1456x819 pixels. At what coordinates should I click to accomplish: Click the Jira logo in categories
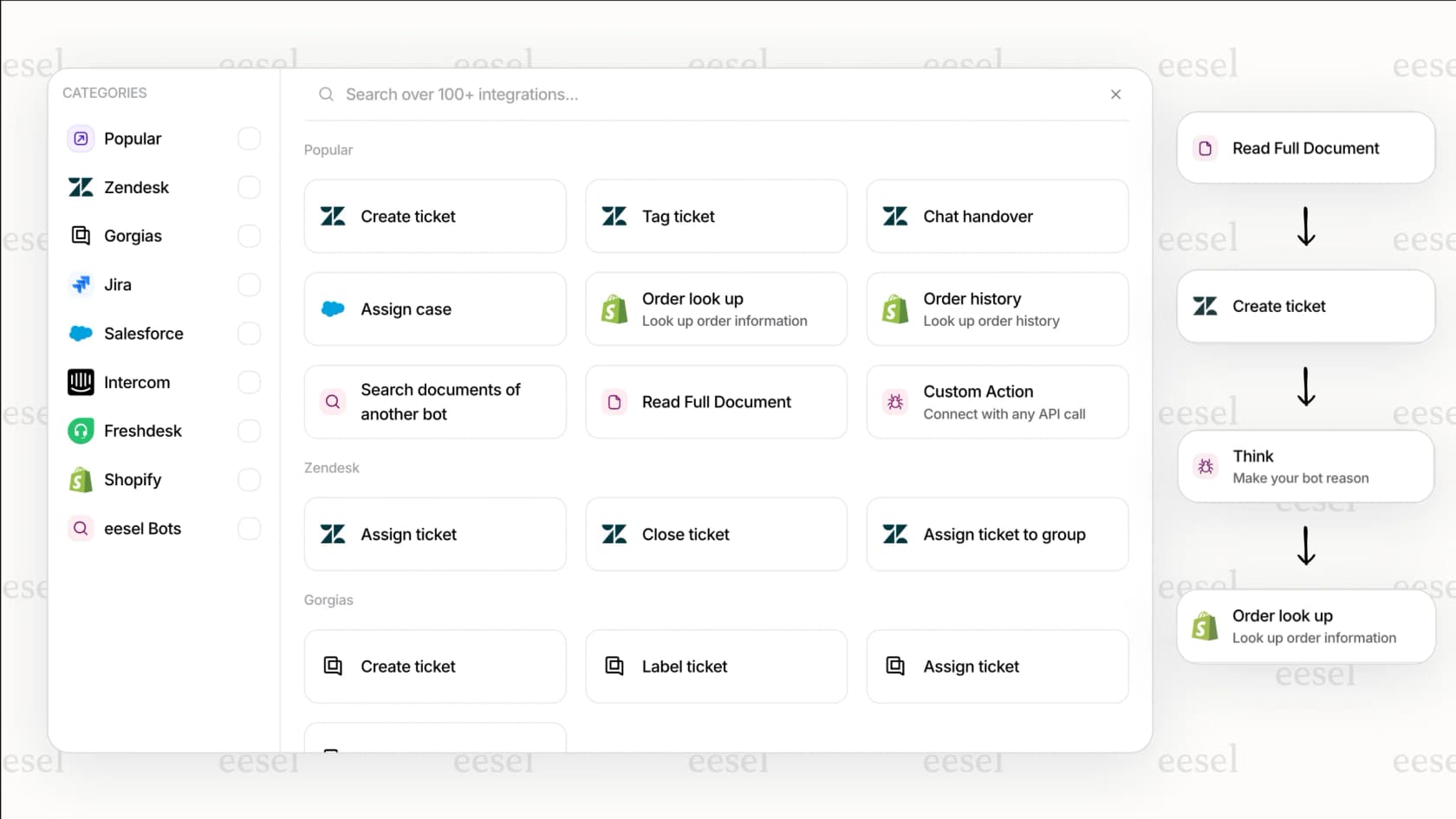[x=81, y=284]
